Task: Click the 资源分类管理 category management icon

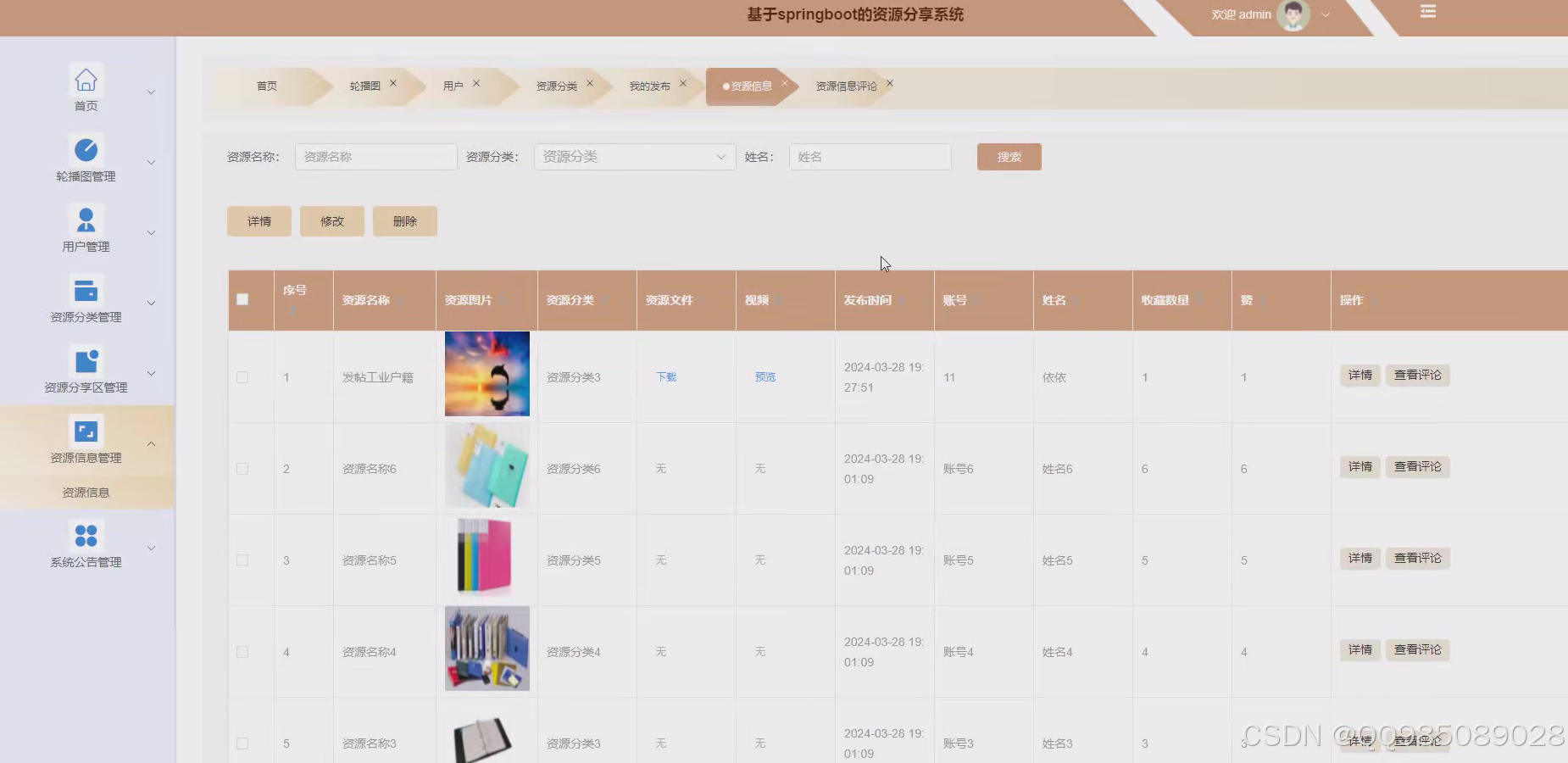Action: point(86,291)
